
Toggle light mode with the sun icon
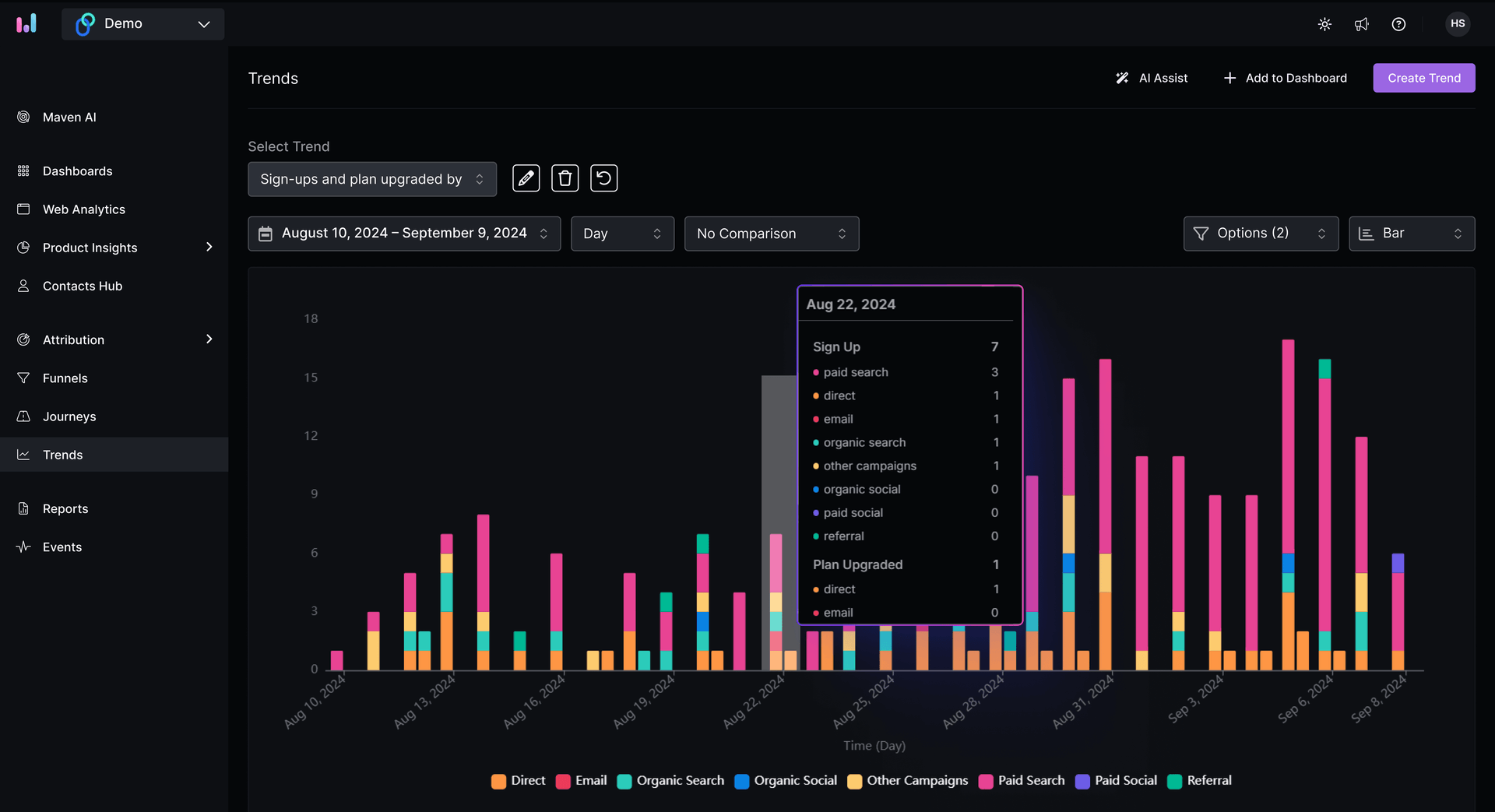click(1324, 24)
